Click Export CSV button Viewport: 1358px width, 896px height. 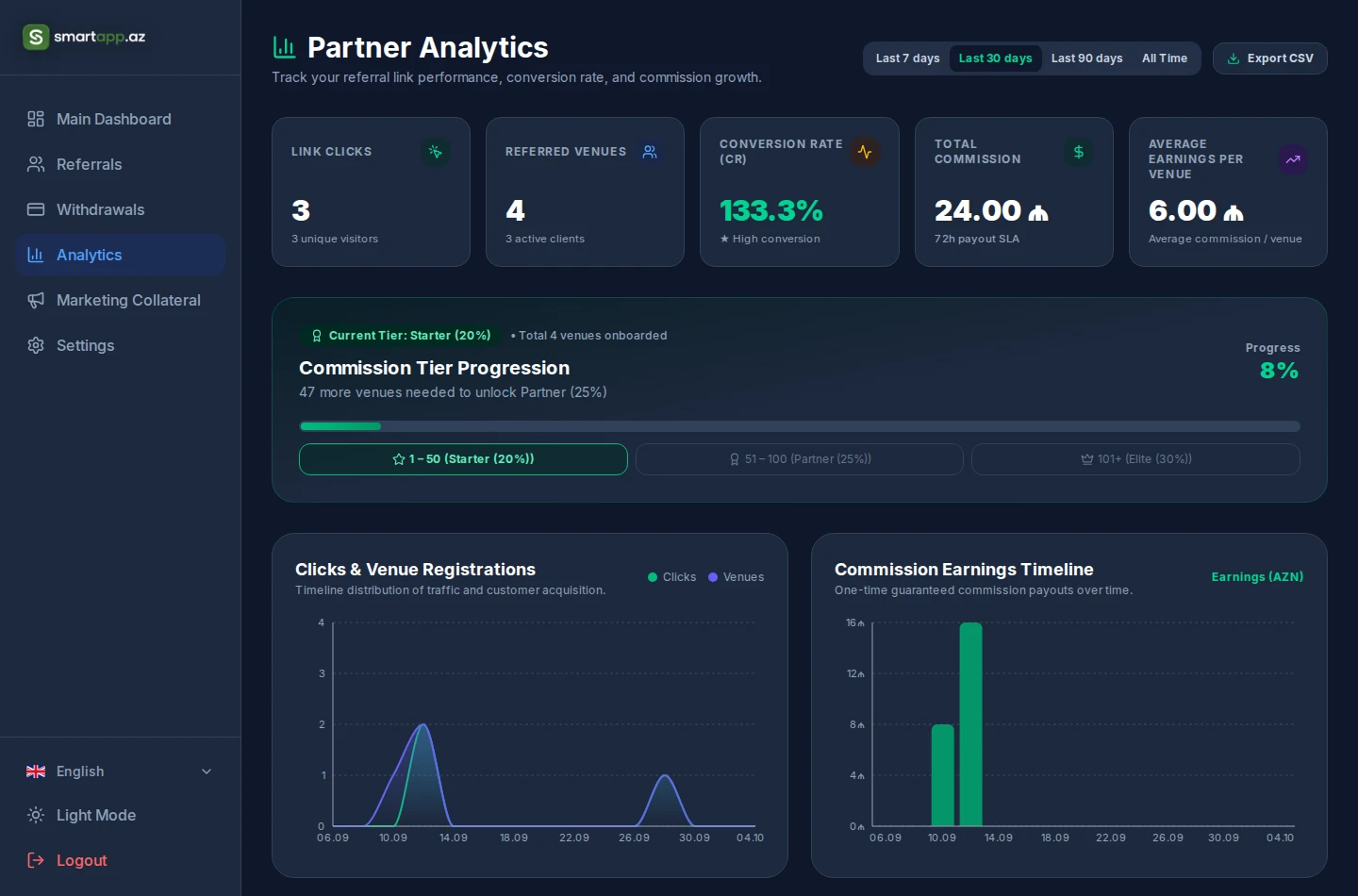[x=1270, y=58]
